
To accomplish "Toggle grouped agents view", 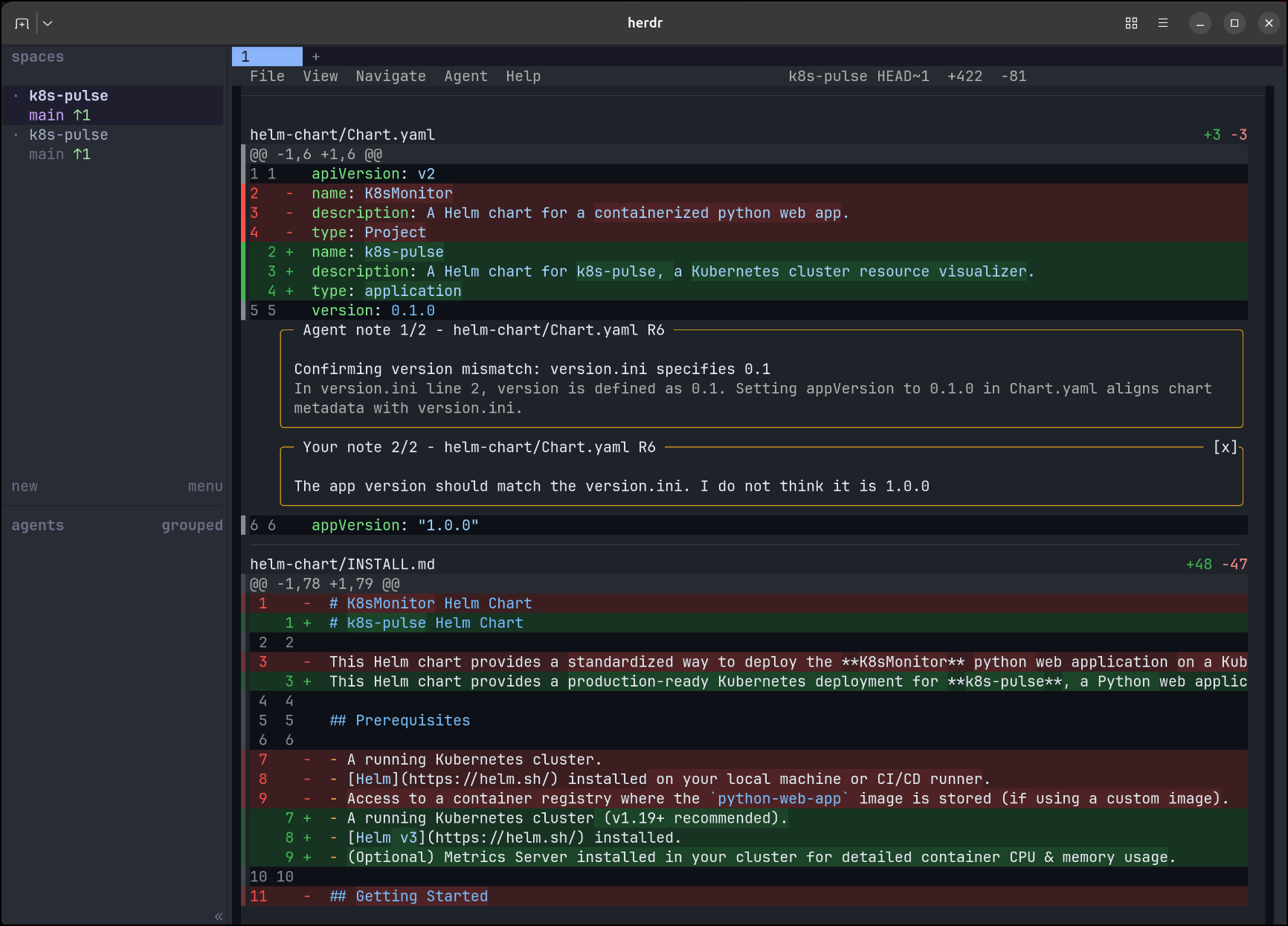I will (192, 525).
